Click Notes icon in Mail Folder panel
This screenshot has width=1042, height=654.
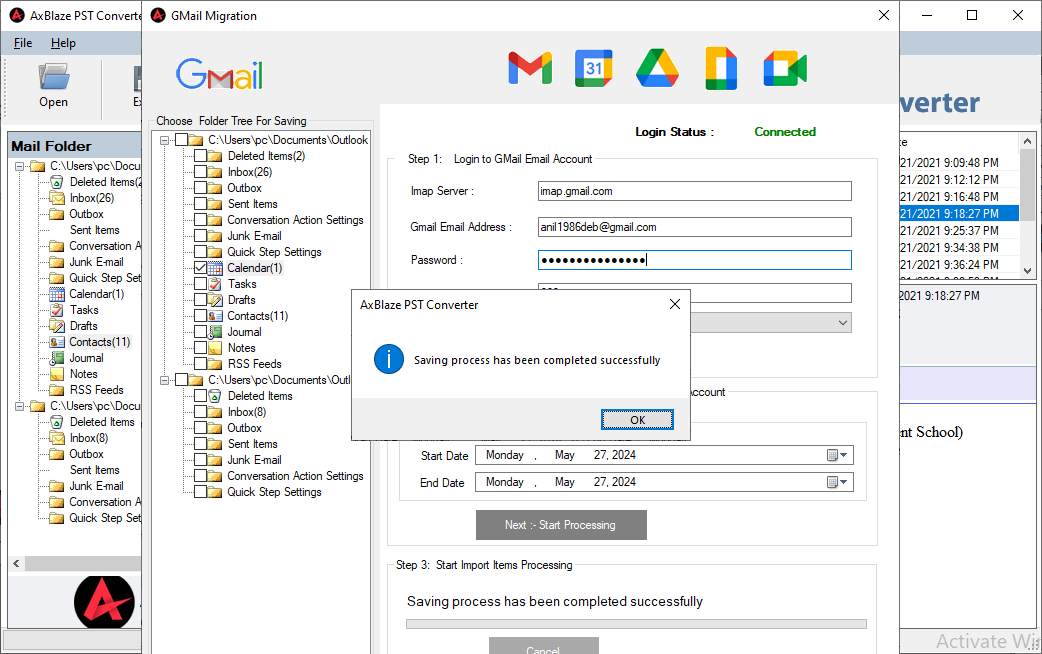coord(57,374)
